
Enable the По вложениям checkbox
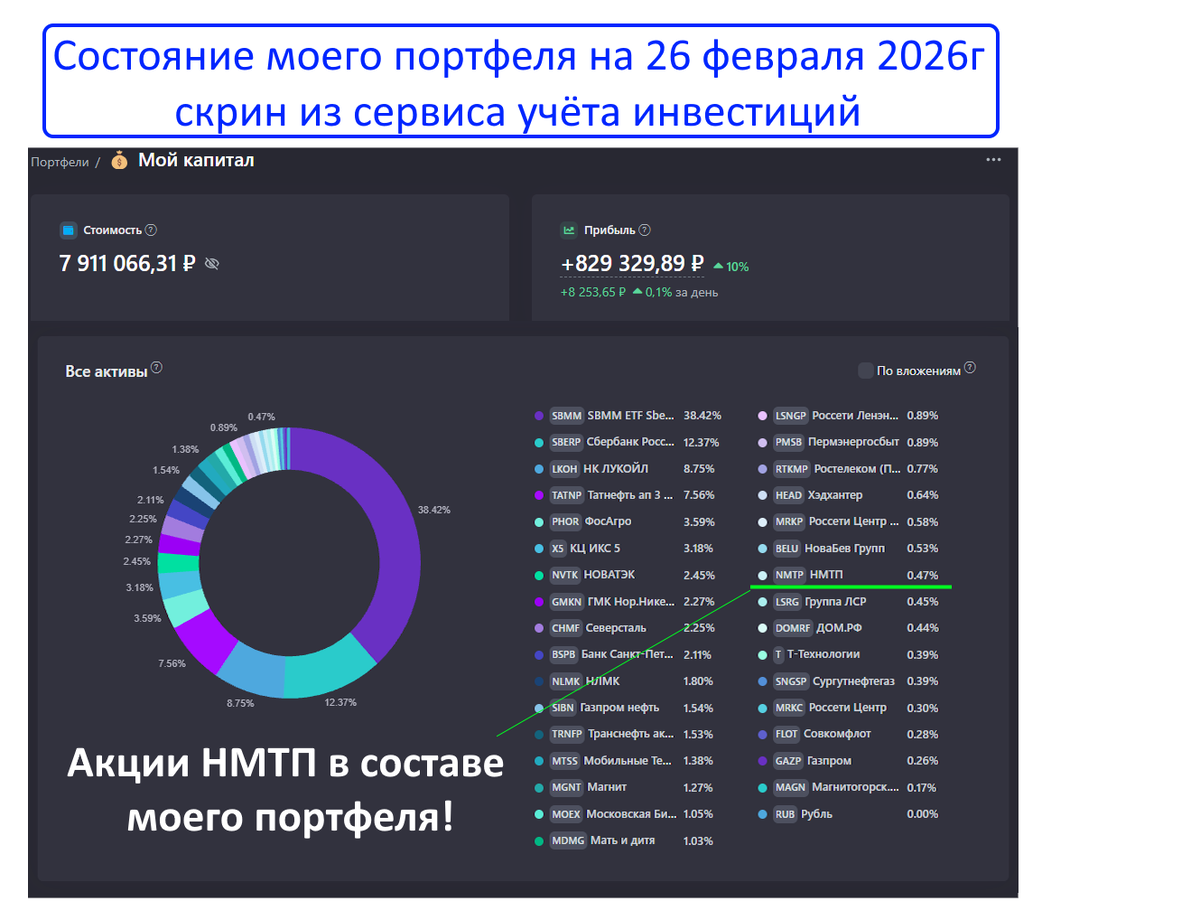click(866, 370)
